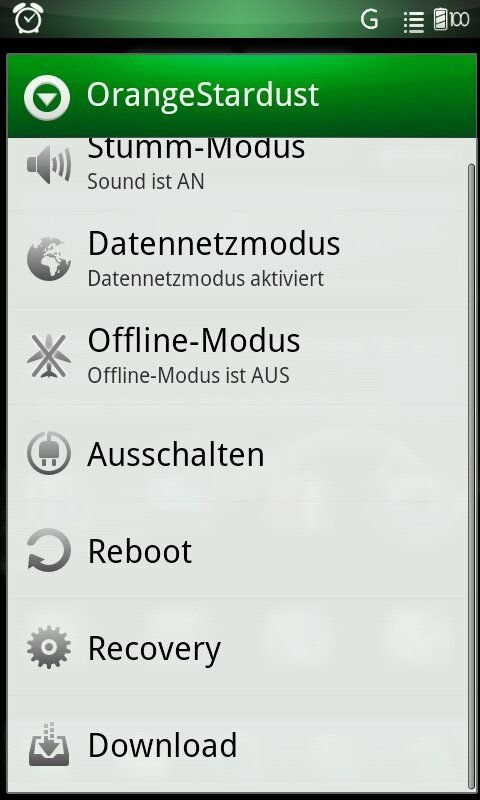Tap the battery indicator in status bar
The height and width of the screenshot is (800, 480).
[451, 20]
